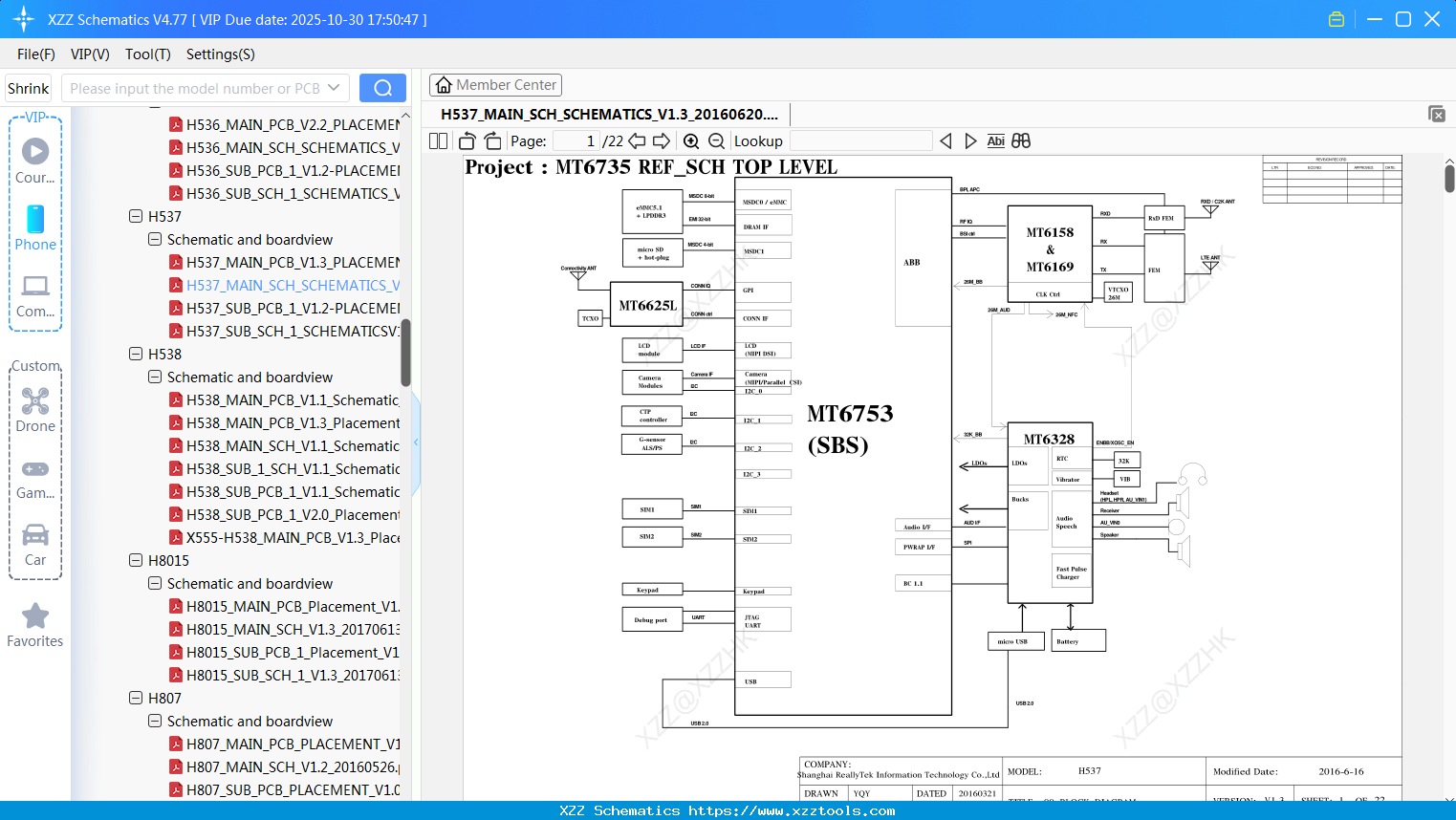The height and width of the screenshot is (820, 1456).
Task: Open the Drone category icon
Action: click(x=35, y=401)
